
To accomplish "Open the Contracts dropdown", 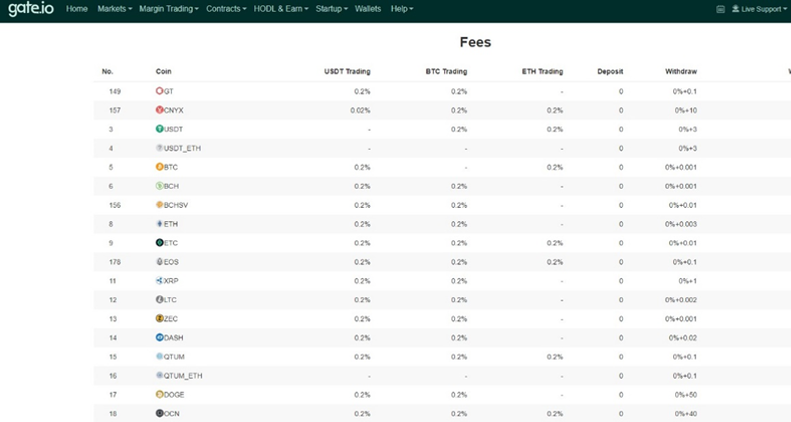I will [x=226, y=9].
